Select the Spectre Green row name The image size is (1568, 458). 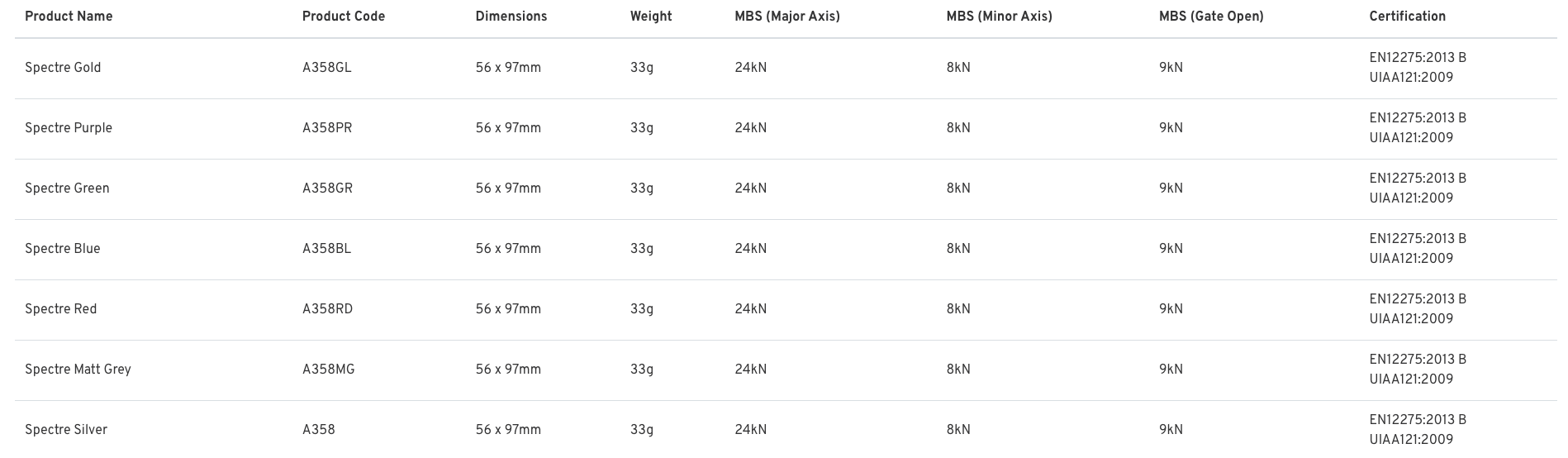[67, 188]
